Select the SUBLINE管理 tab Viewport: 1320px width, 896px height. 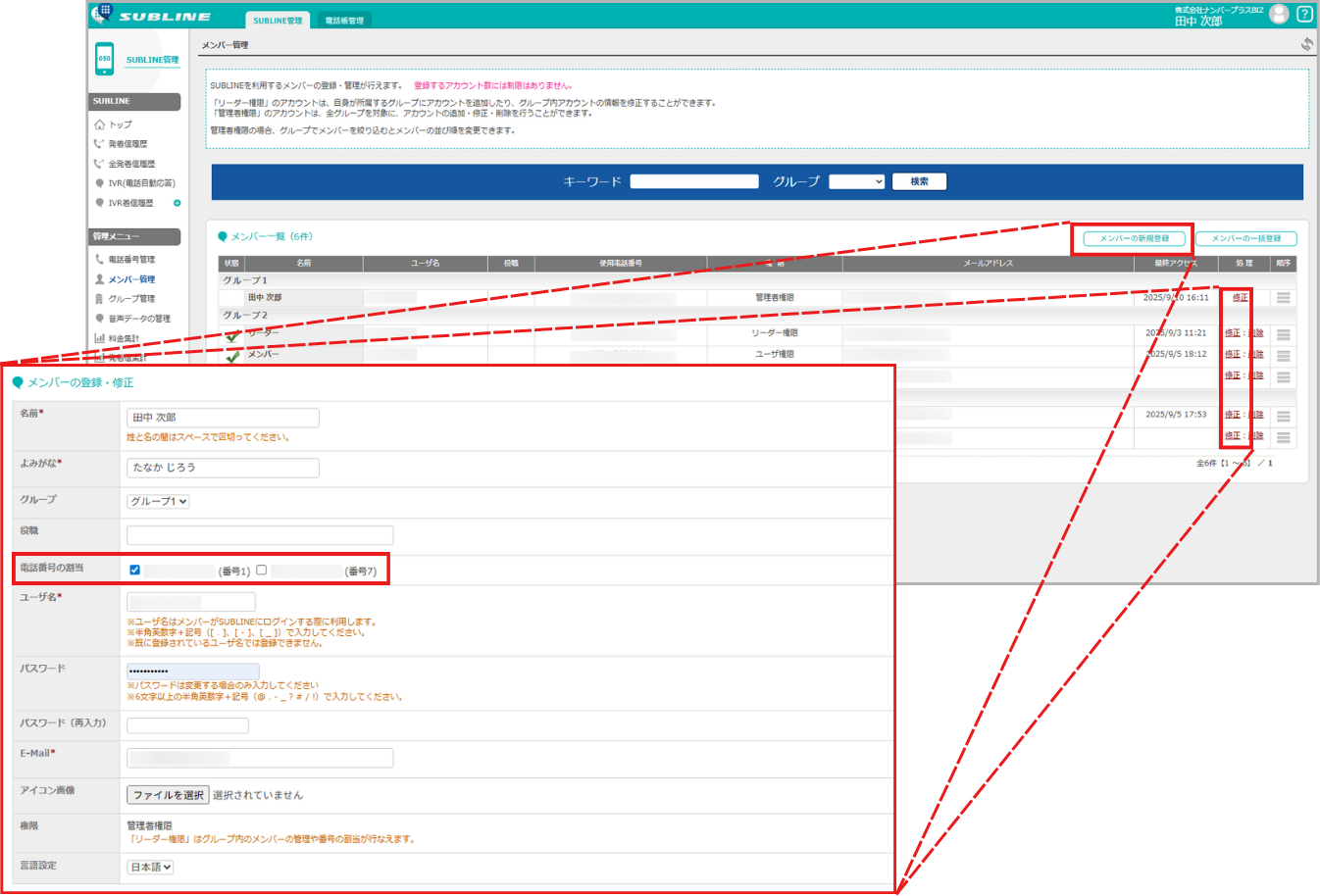point(278,21)
